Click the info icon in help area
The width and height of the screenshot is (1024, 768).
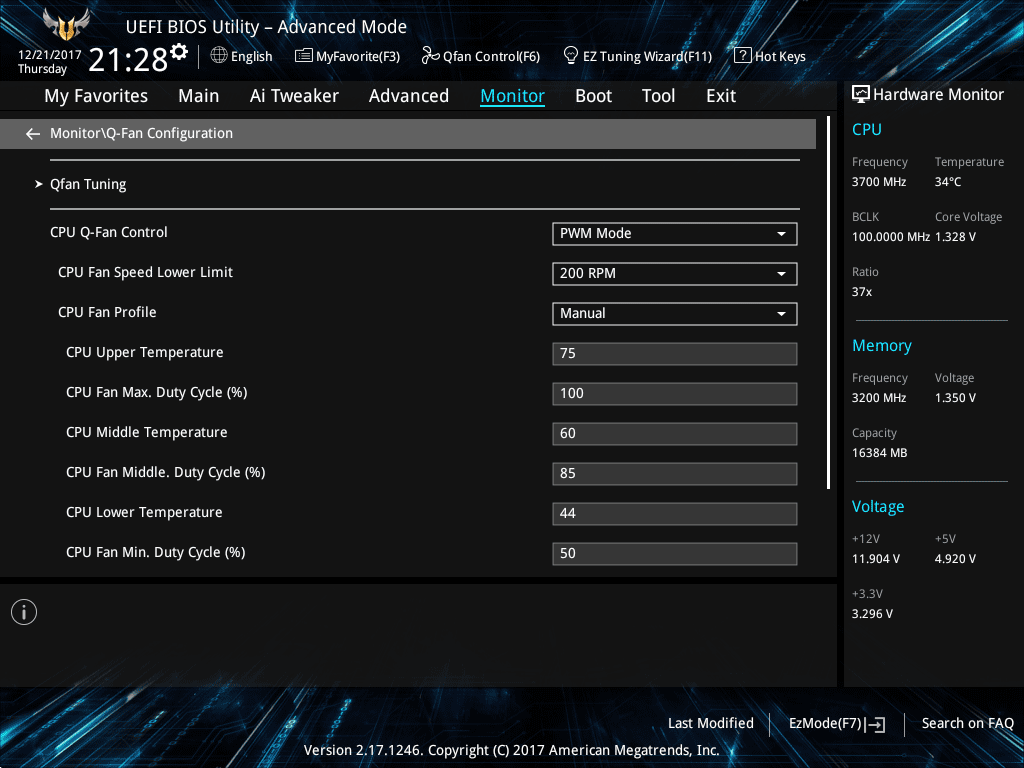coord(24,612)
